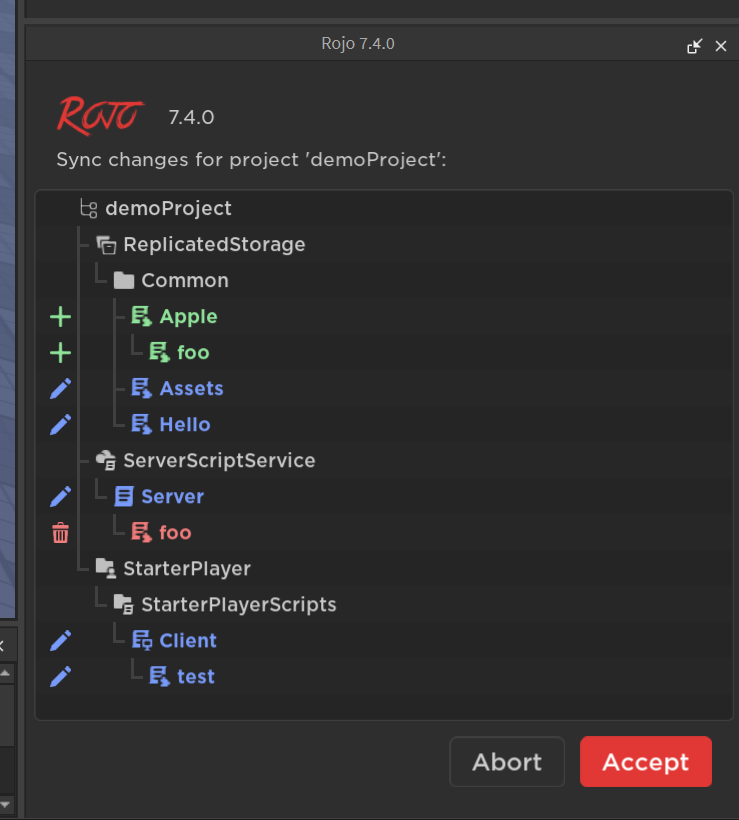Click the green foo module script icon
739x820 pixels.
(160, 352)
